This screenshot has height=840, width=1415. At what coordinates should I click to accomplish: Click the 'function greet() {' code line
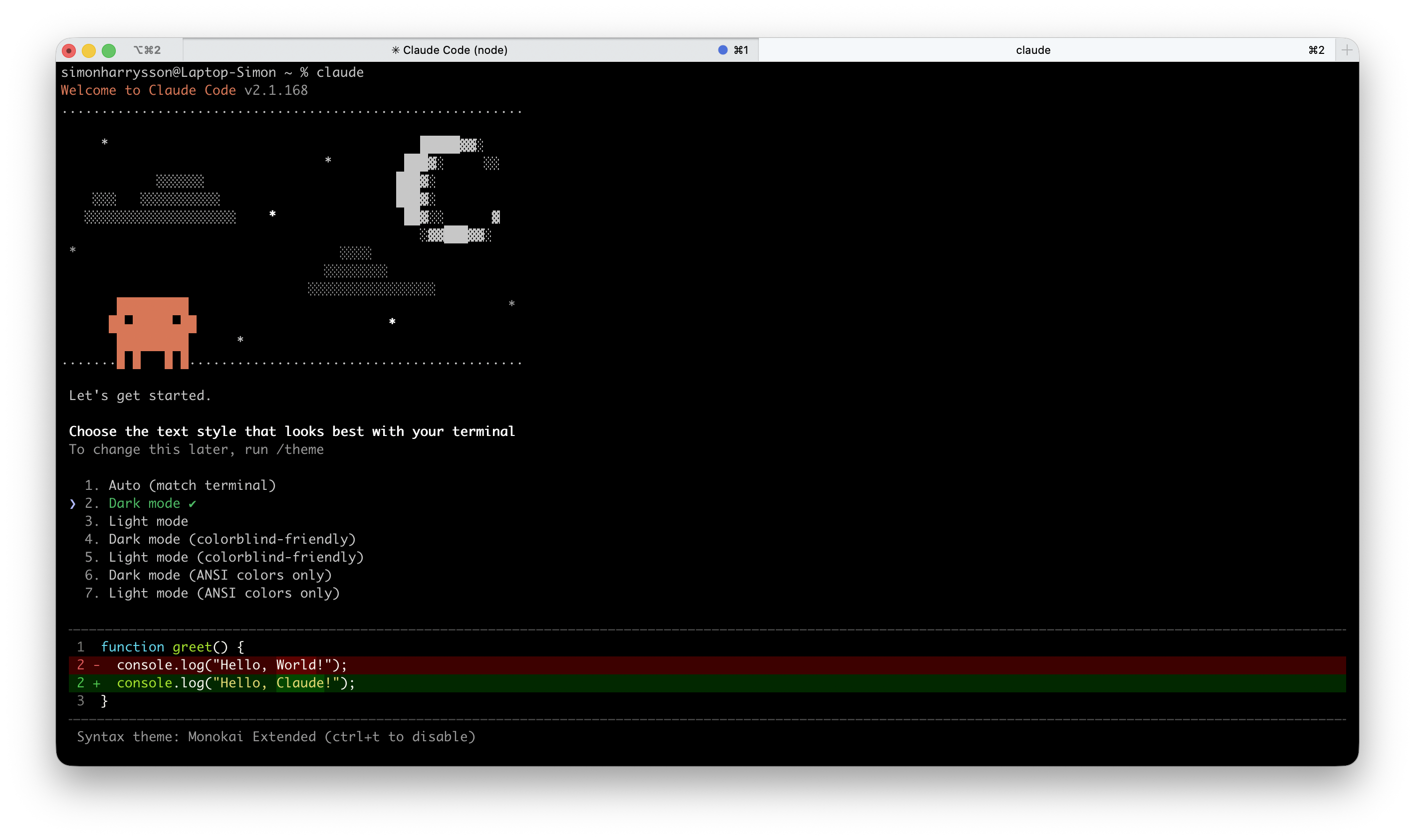[x=173, y=647]
